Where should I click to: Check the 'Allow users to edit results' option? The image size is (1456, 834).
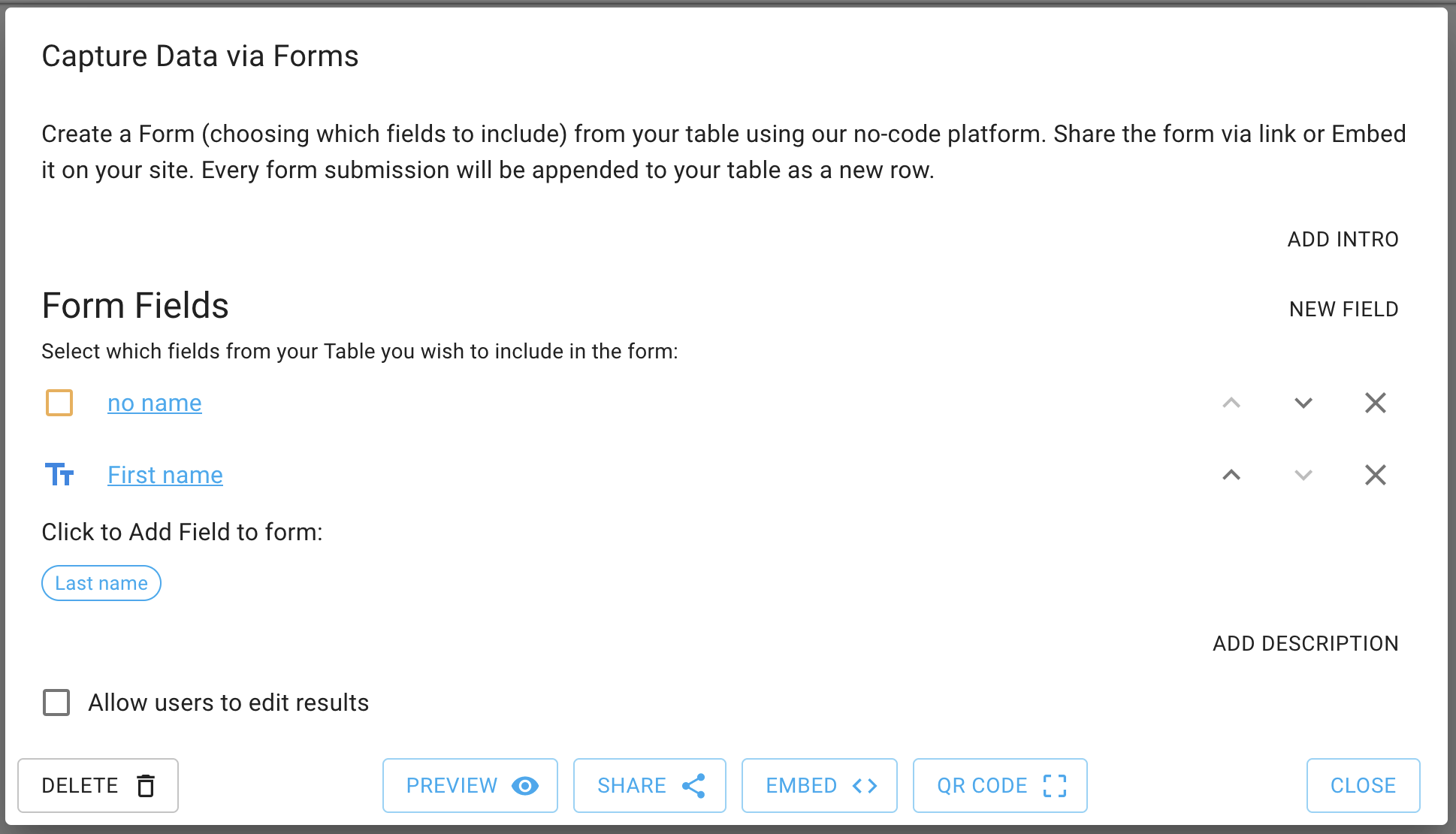56,703
